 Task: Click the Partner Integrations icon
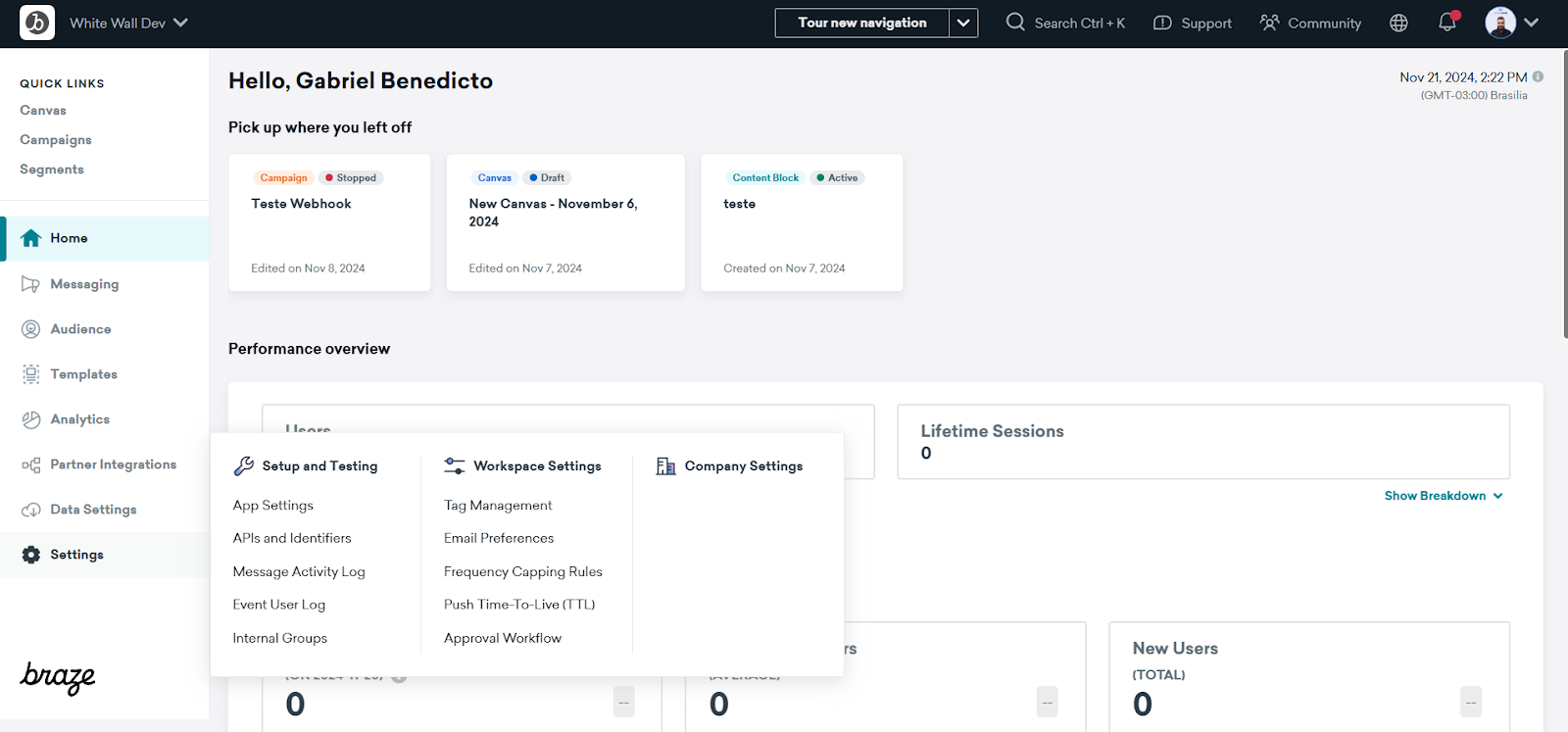pyautogui.click(x=31, y=464)
